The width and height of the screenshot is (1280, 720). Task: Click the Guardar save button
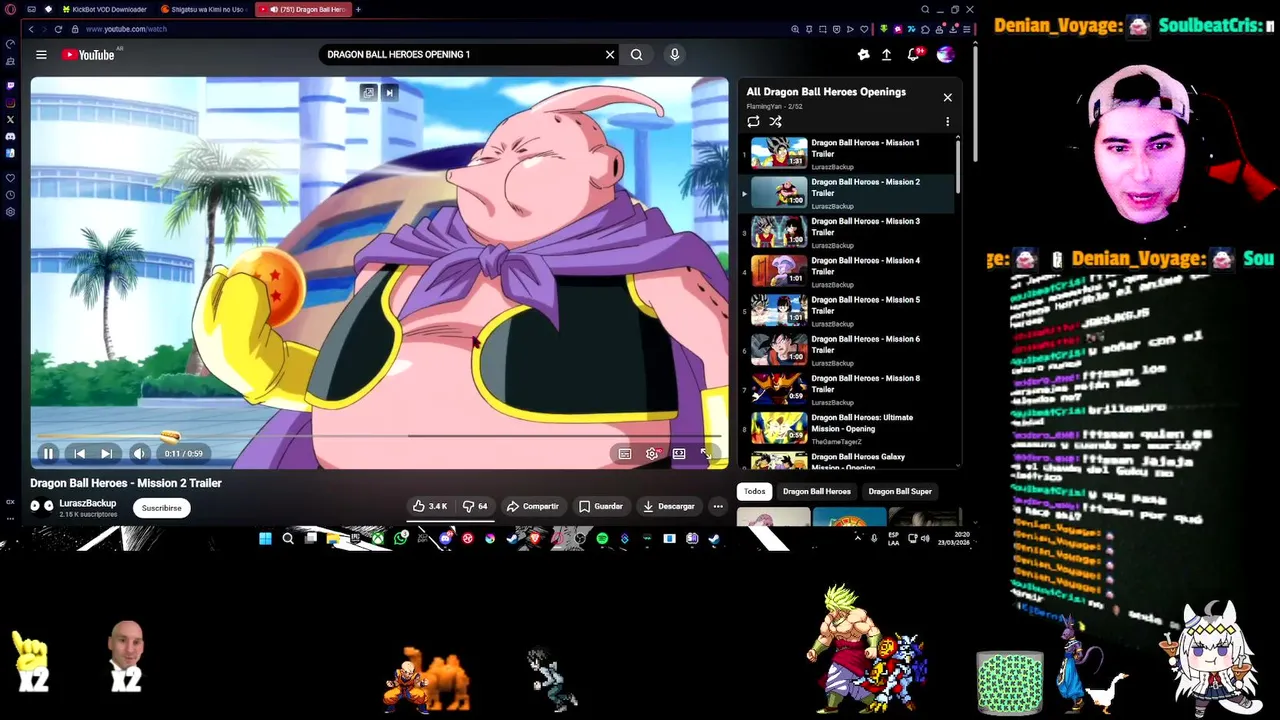[x=601, y=507]
